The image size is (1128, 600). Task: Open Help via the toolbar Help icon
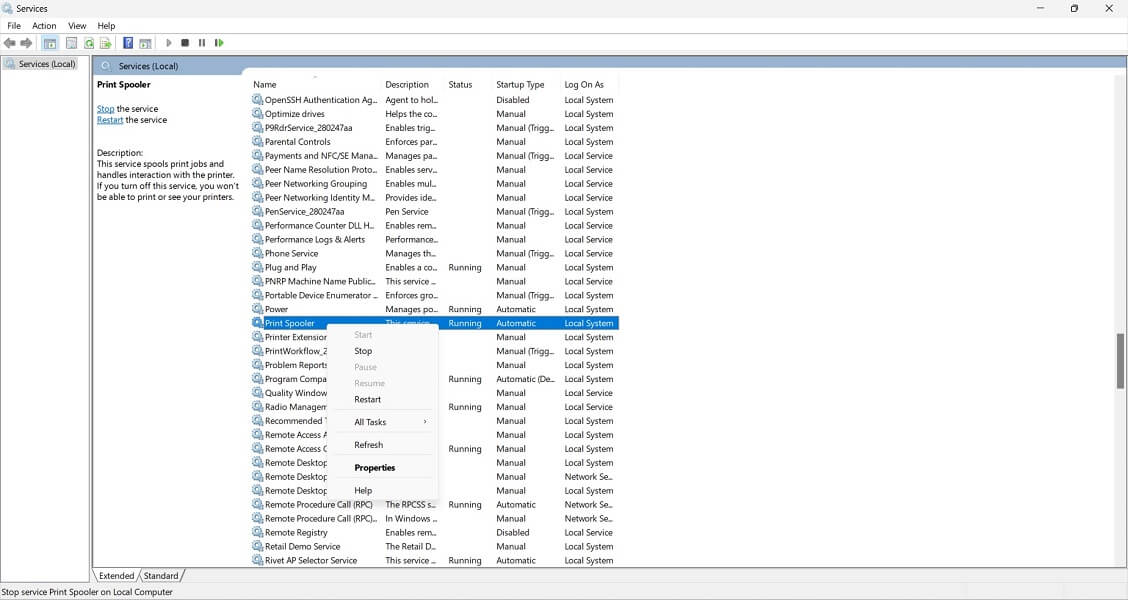(x=127, y=42)
